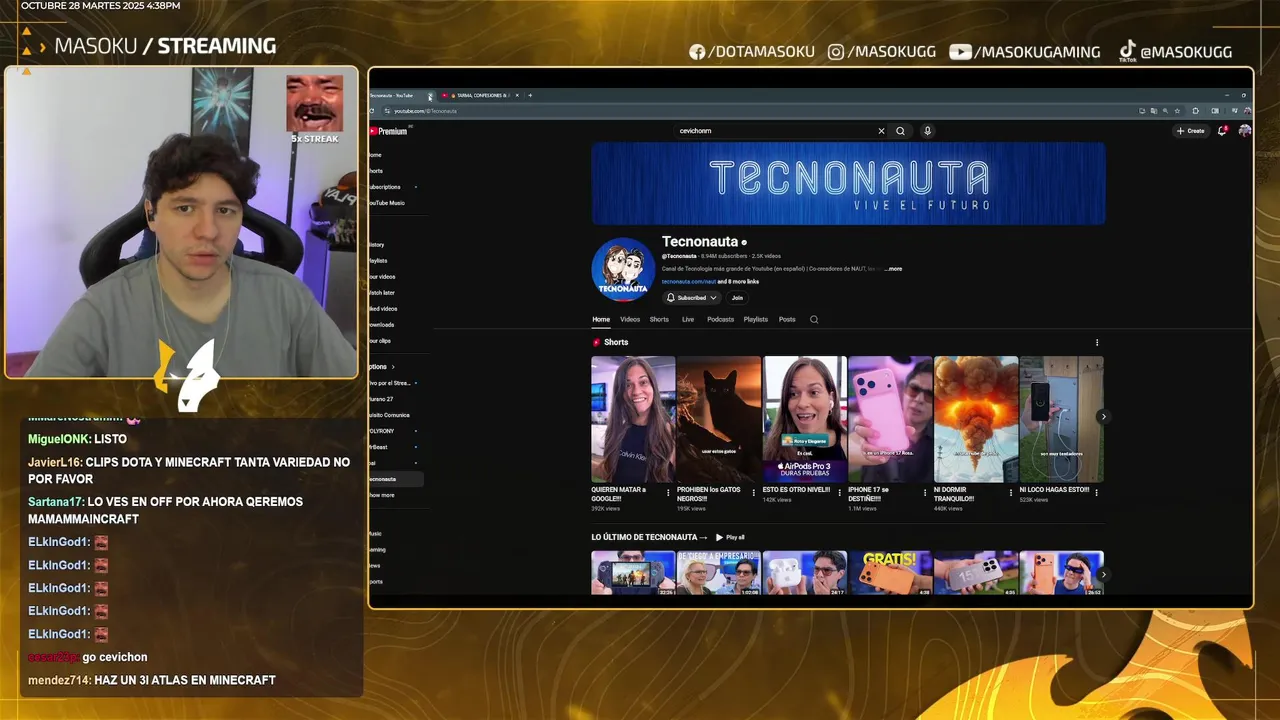
Task: Click the browser address bar URL
Action: click(425, 111)
